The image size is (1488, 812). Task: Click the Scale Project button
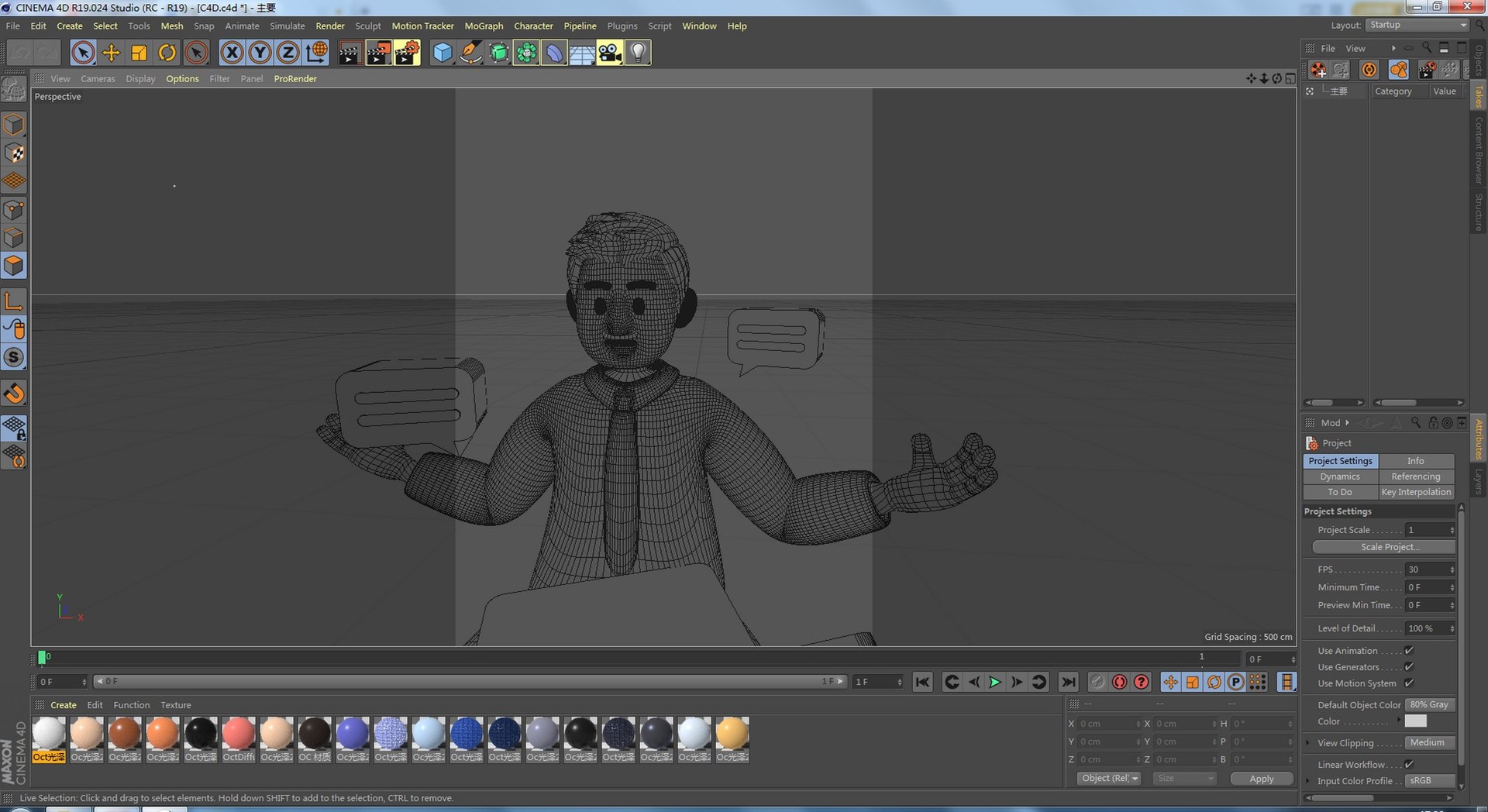coord(1383,547)
